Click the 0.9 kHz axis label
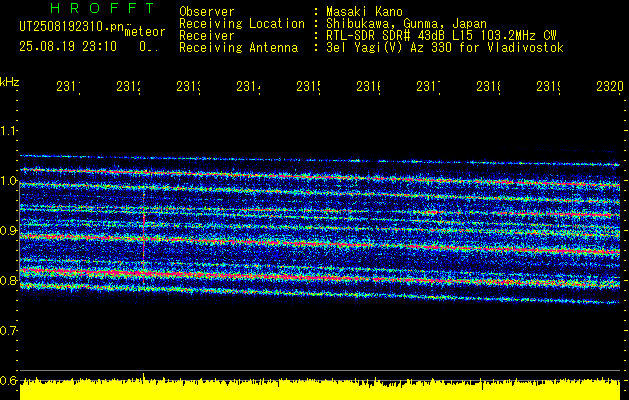Screen dimensions: 629x400 [x=9, y=231]
